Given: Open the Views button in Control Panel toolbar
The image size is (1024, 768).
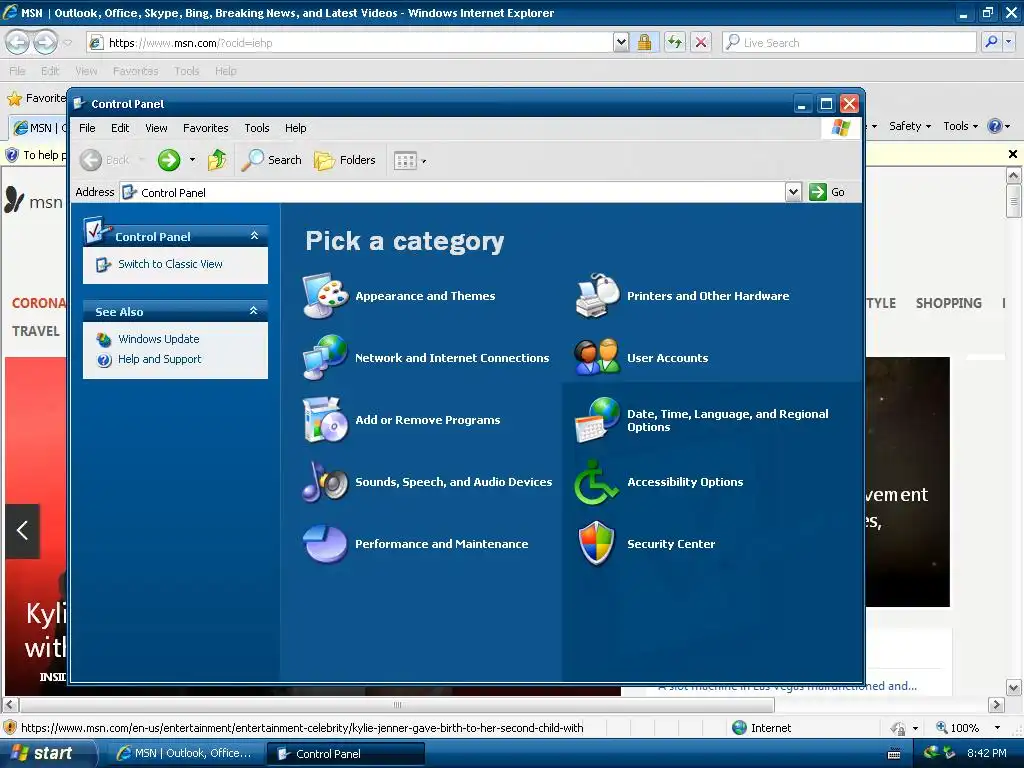Looking at the screenshot, I should click(409, 160).
